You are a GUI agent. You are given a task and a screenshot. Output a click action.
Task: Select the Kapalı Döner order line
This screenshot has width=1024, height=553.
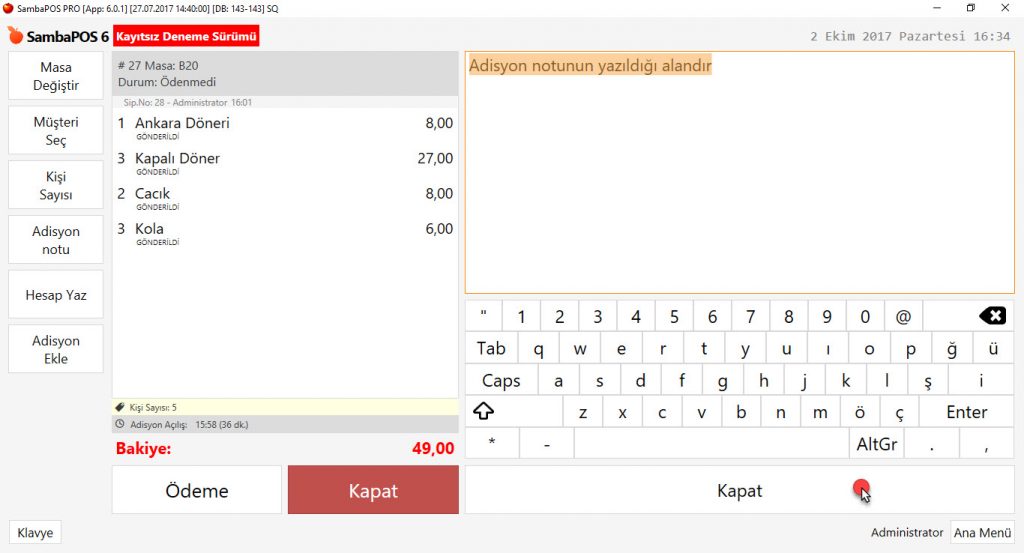[284, 162]
